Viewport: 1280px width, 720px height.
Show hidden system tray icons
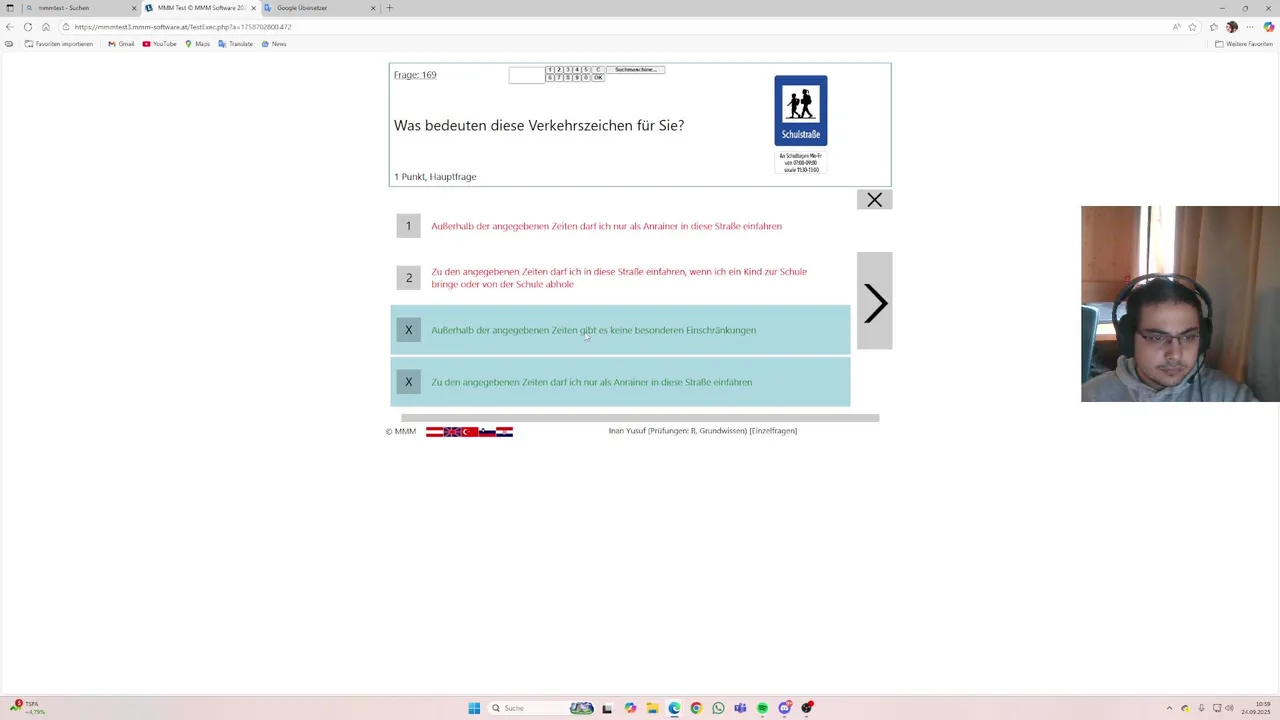[1169, 708]
